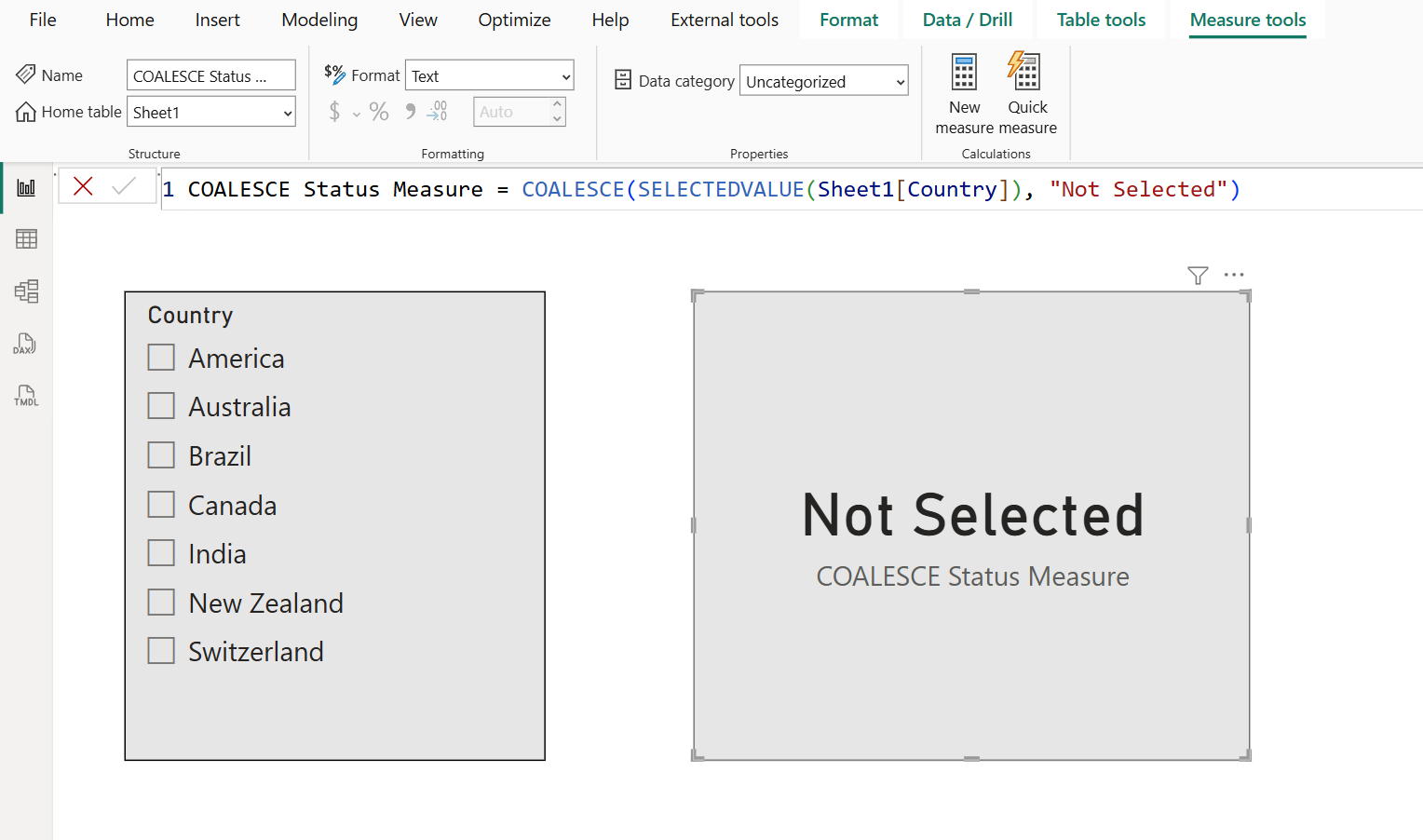Open More options on the card visual

(1234, 275)
